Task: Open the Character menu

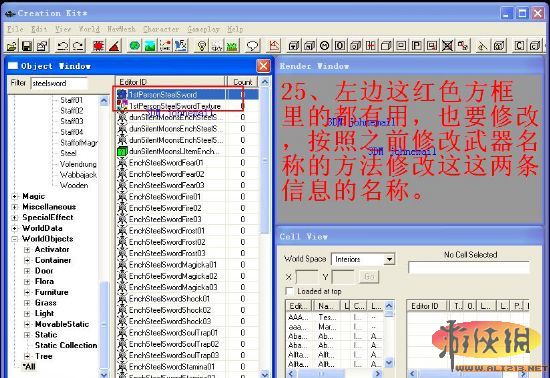Action: tap(161, 29)
